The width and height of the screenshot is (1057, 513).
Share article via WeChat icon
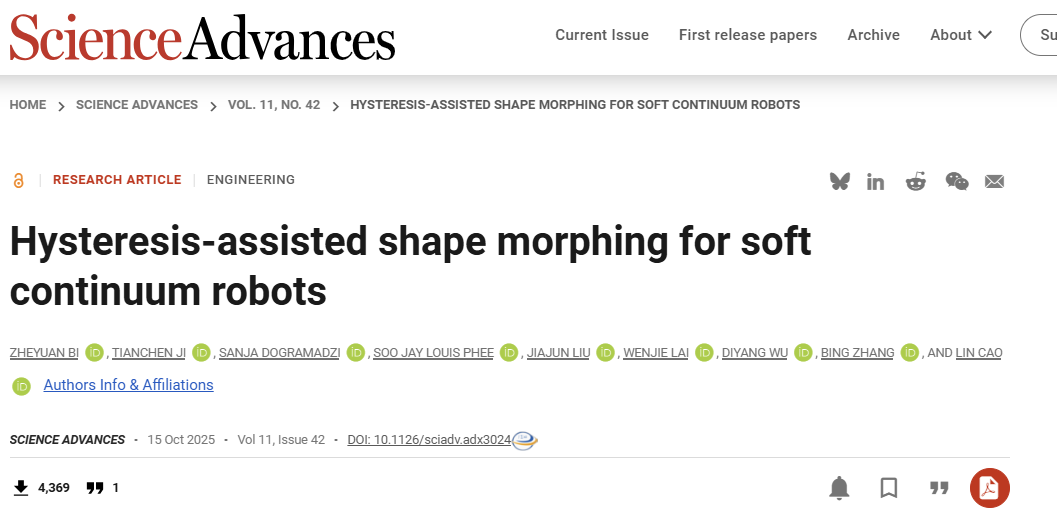pos(957,181)
